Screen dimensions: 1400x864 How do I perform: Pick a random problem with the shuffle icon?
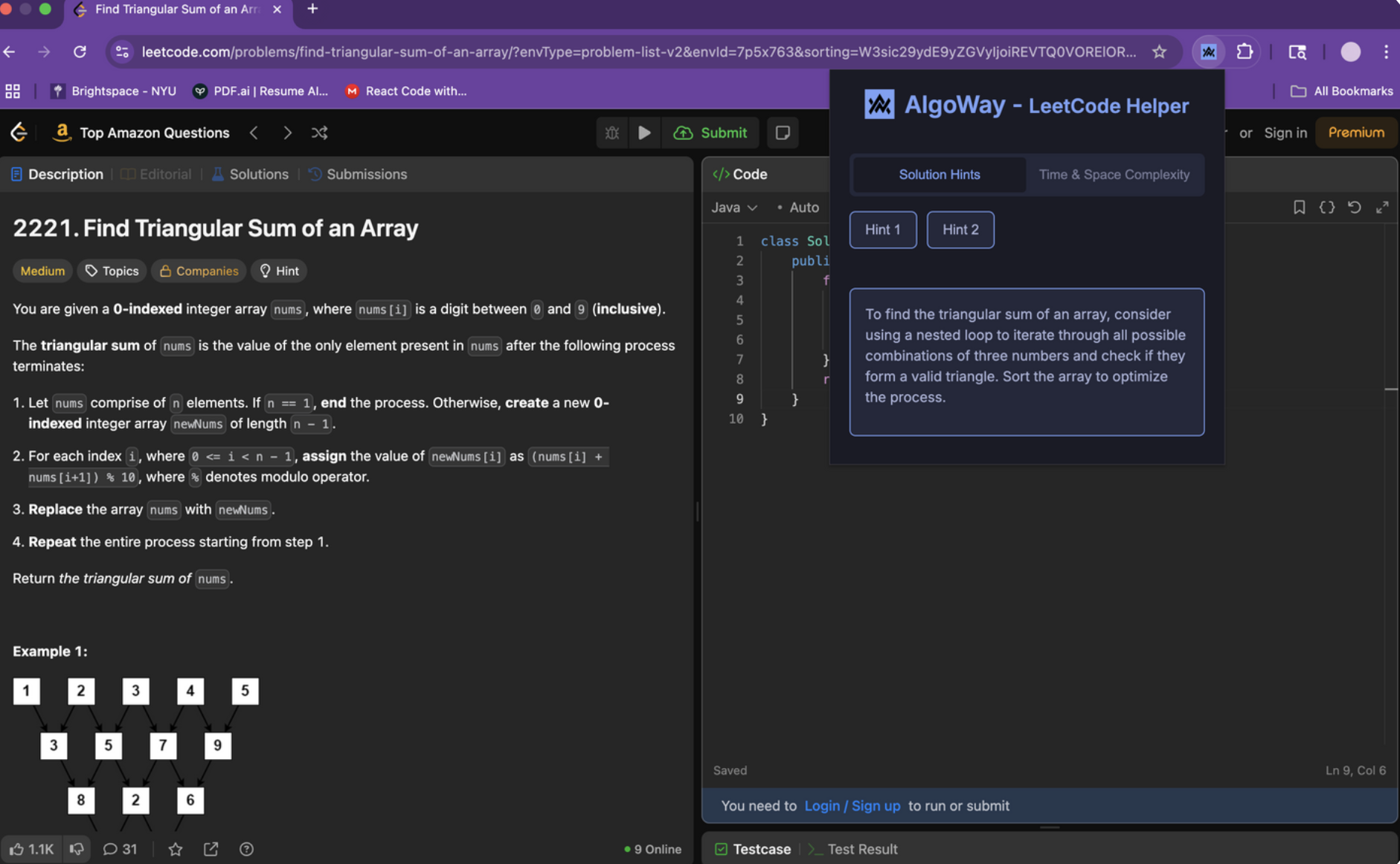319,132
